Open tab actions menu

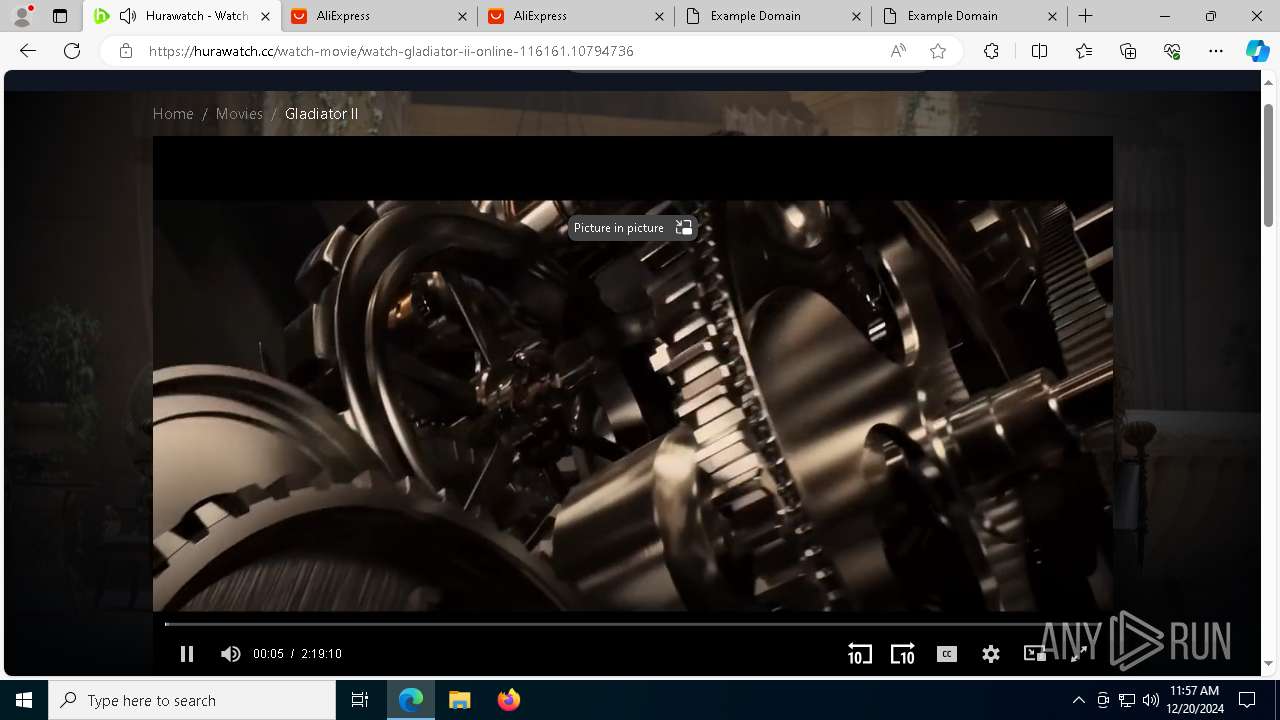click(60, 16)
